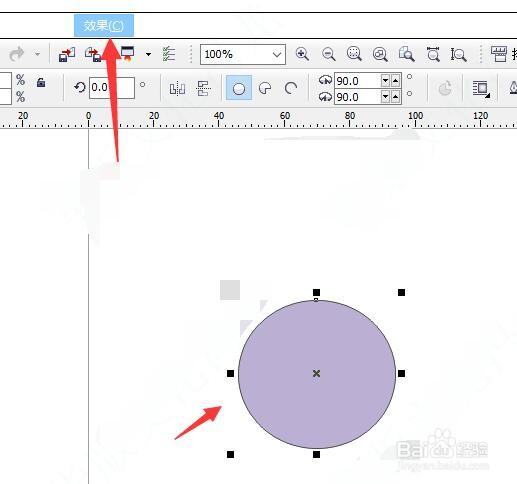Click the bottom-center selection handle
The width and height of the screenshot is (517, 484).
(316, 454)
